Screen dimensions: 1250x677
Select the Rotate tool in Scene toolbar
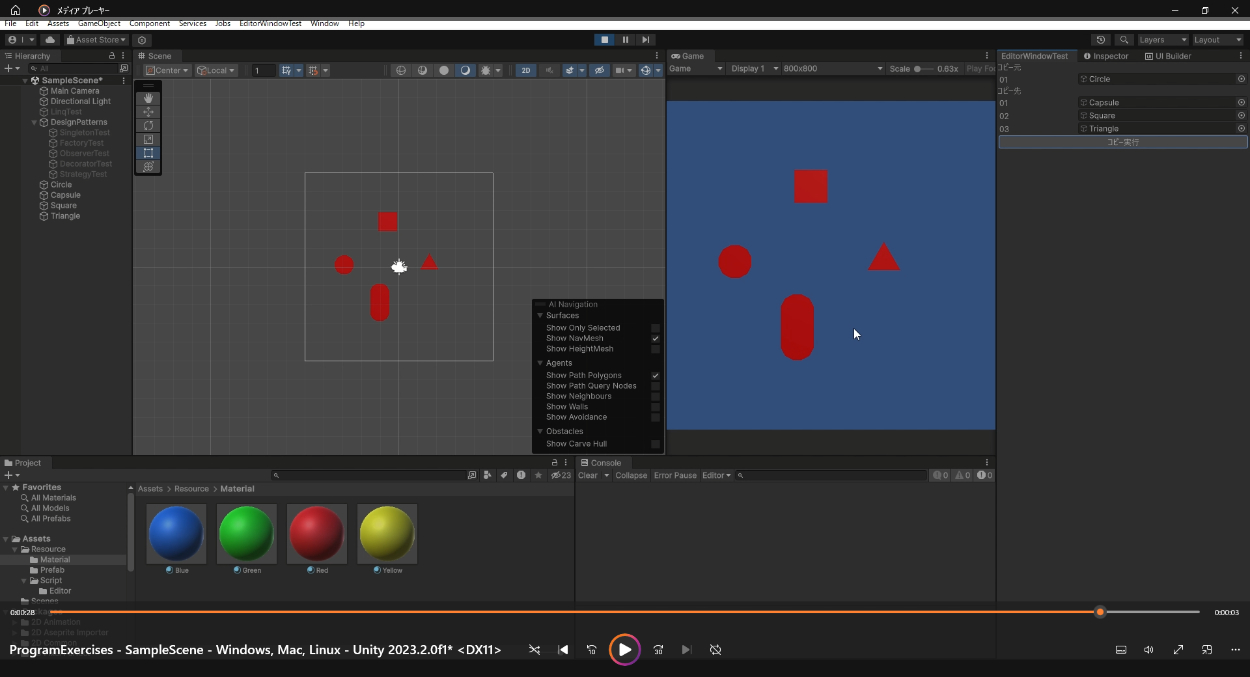coord(149,126)
